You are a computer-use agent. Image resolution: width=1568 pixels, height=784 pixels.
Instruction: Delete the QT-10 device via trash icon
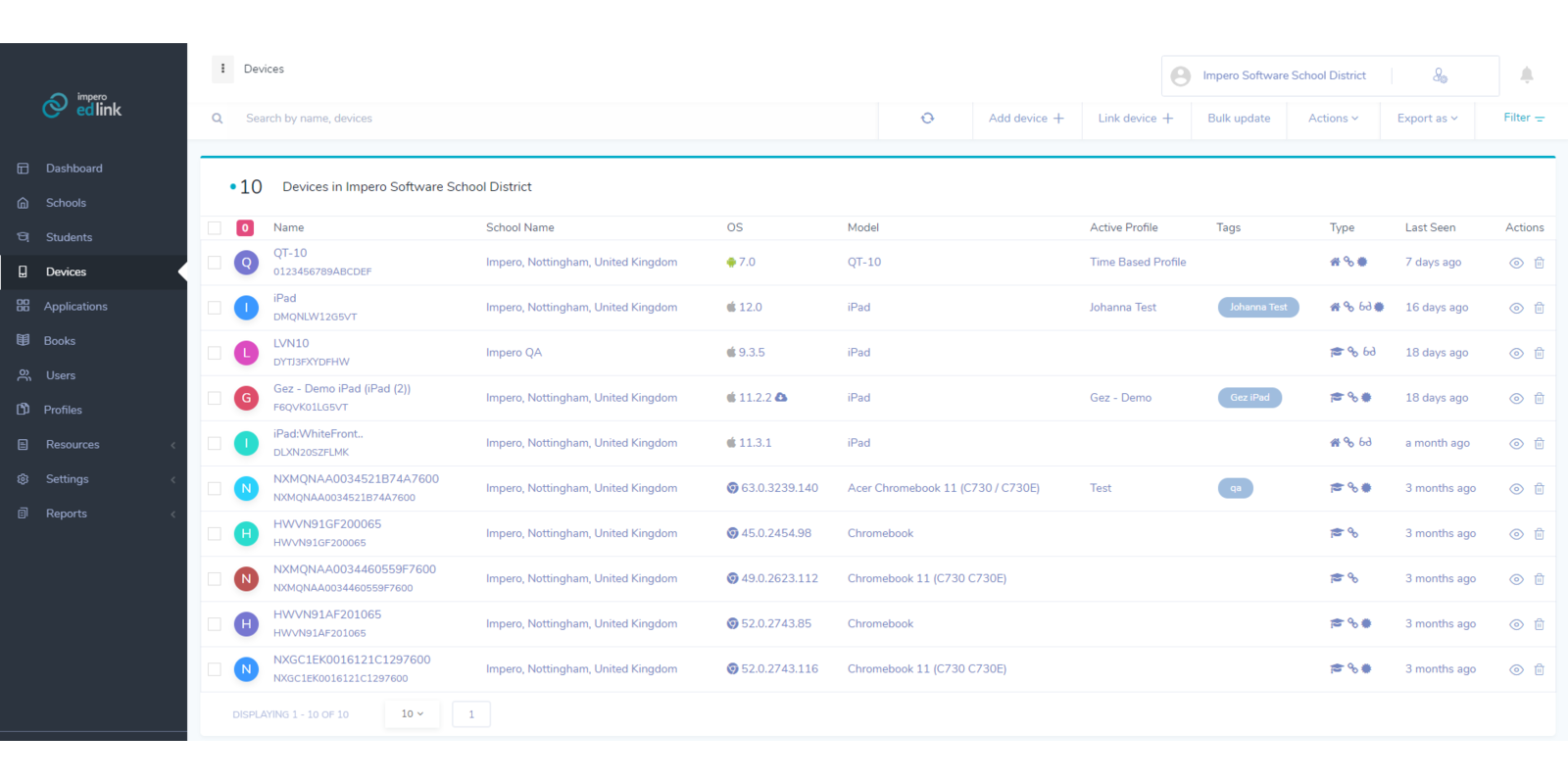point(1539,263)
